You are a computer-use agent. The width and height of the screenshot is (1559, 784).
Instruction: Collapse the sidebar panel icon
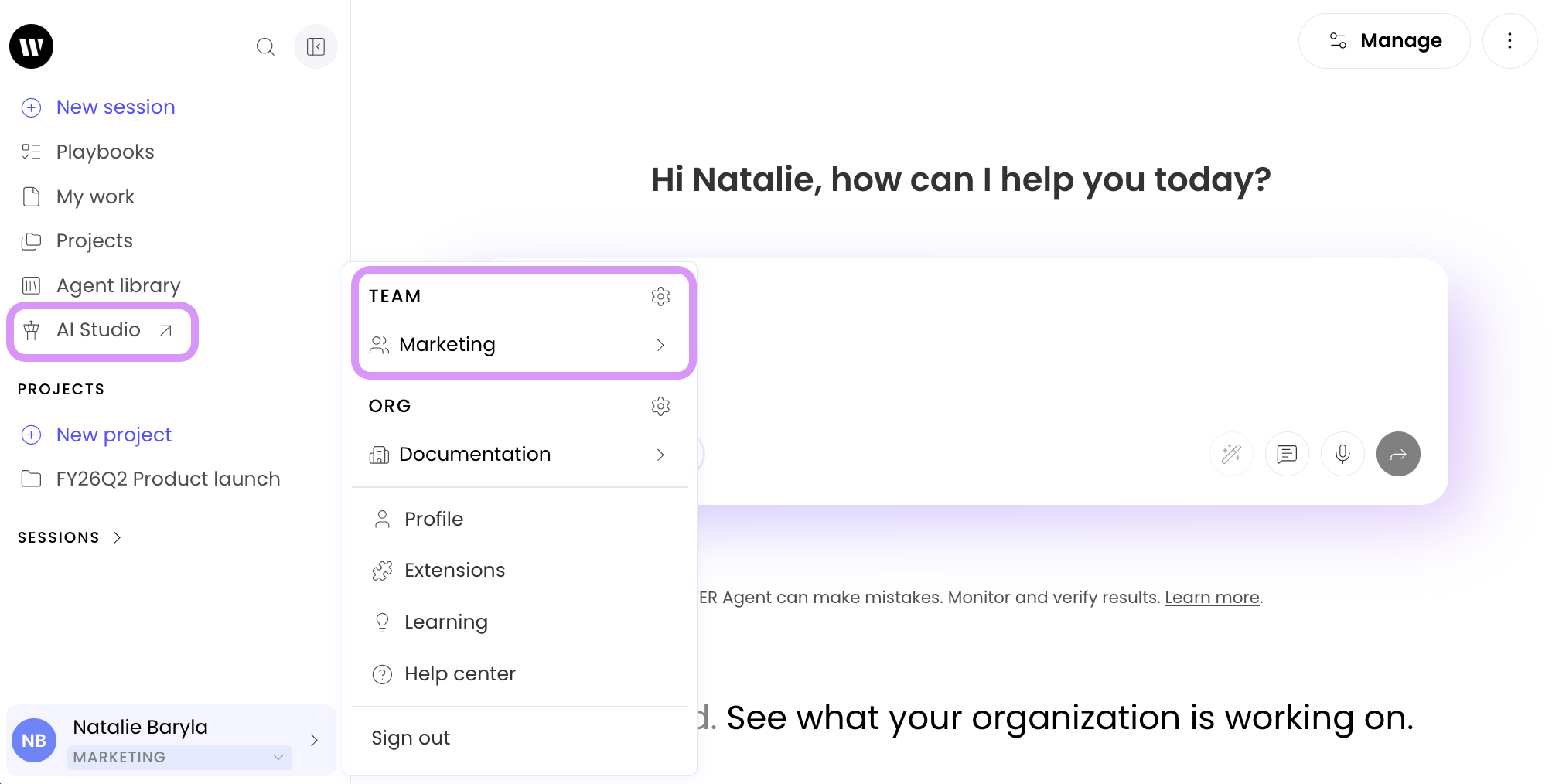coord(316,47)
